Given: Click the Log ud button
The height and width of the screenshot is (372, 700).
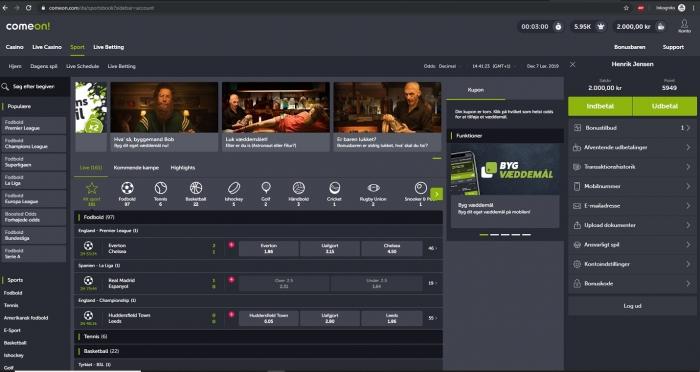Looking at the screenshot, I should point(632,306).
